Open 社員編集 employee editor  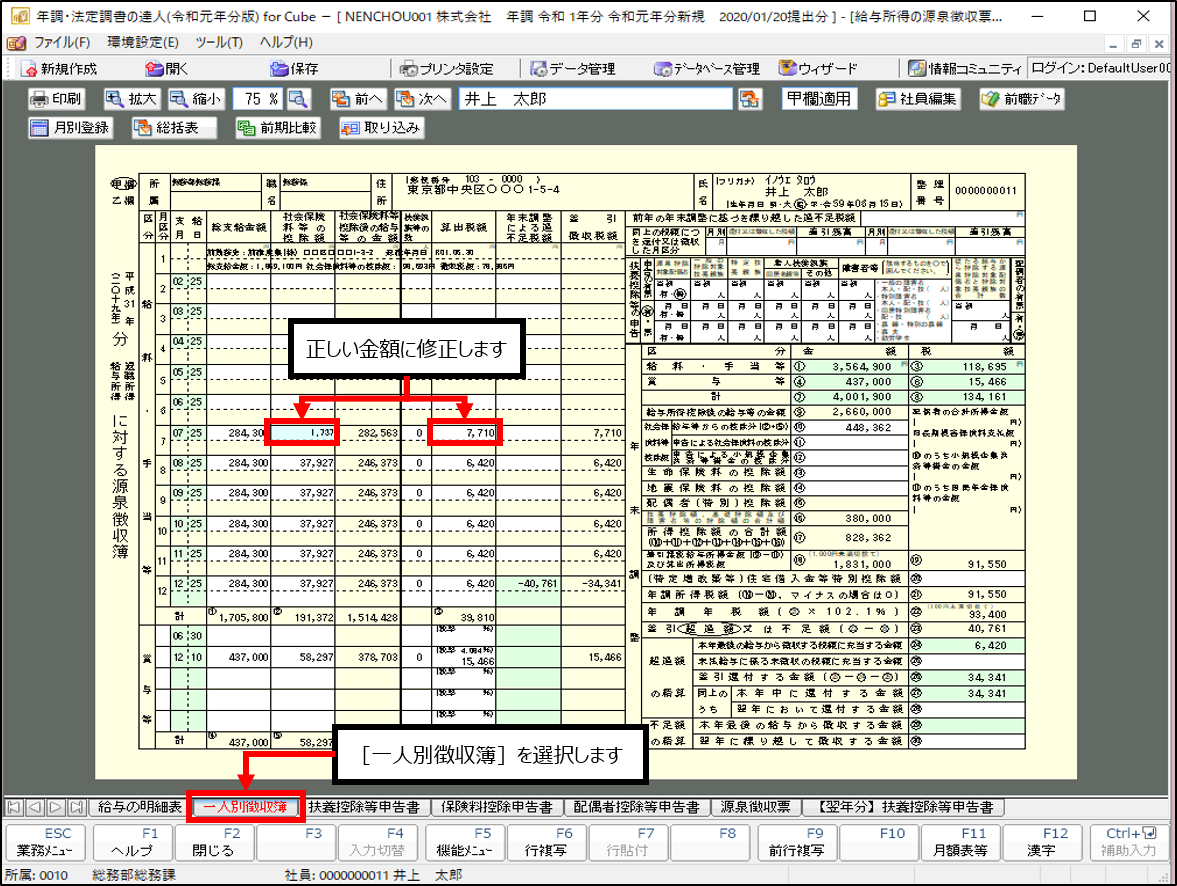tap(917, 98)
